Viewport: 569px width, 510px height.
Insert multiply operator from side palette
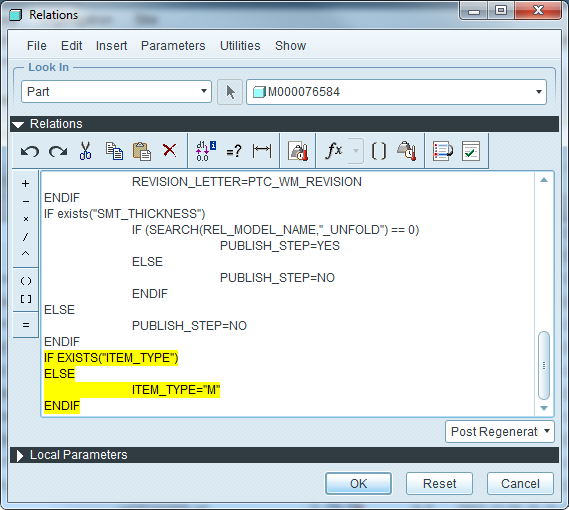pos(25,219)
